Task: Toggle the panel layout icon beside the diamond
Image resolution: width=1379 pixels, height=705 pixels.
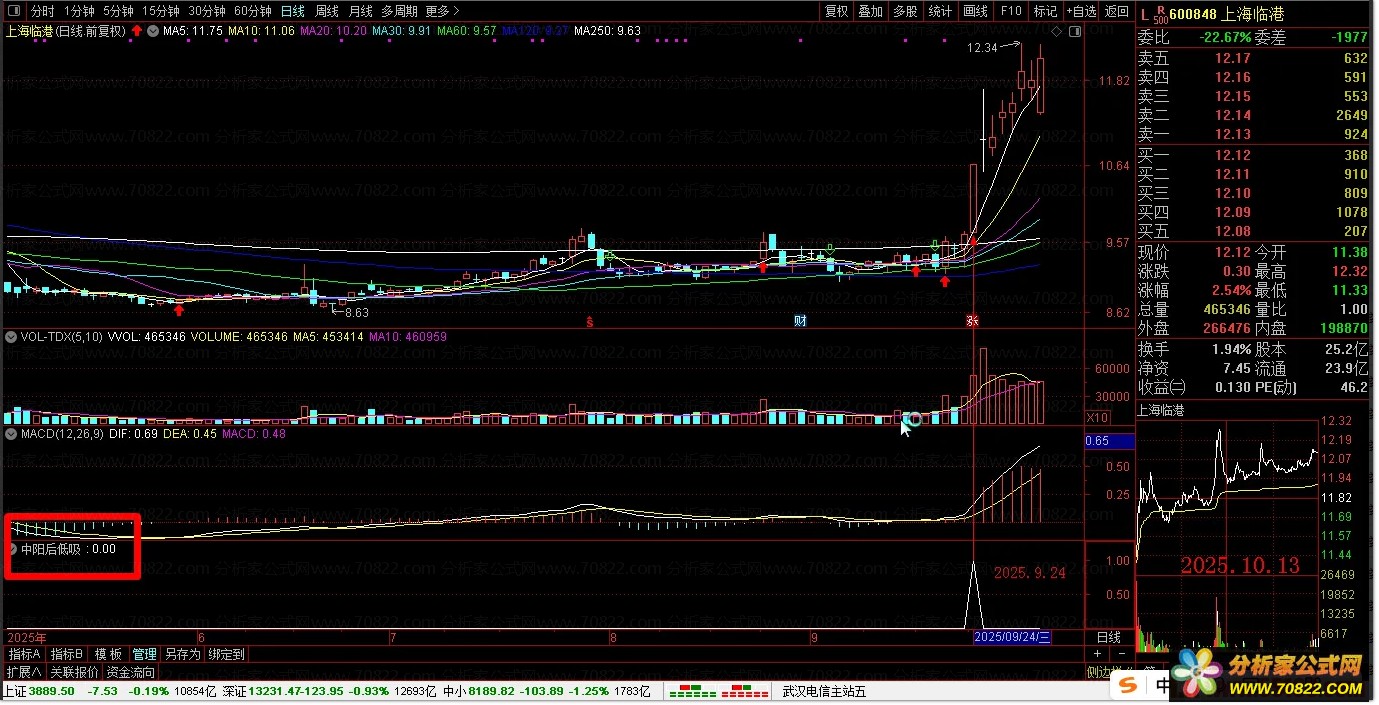Action: click(x=1075, y=32)
